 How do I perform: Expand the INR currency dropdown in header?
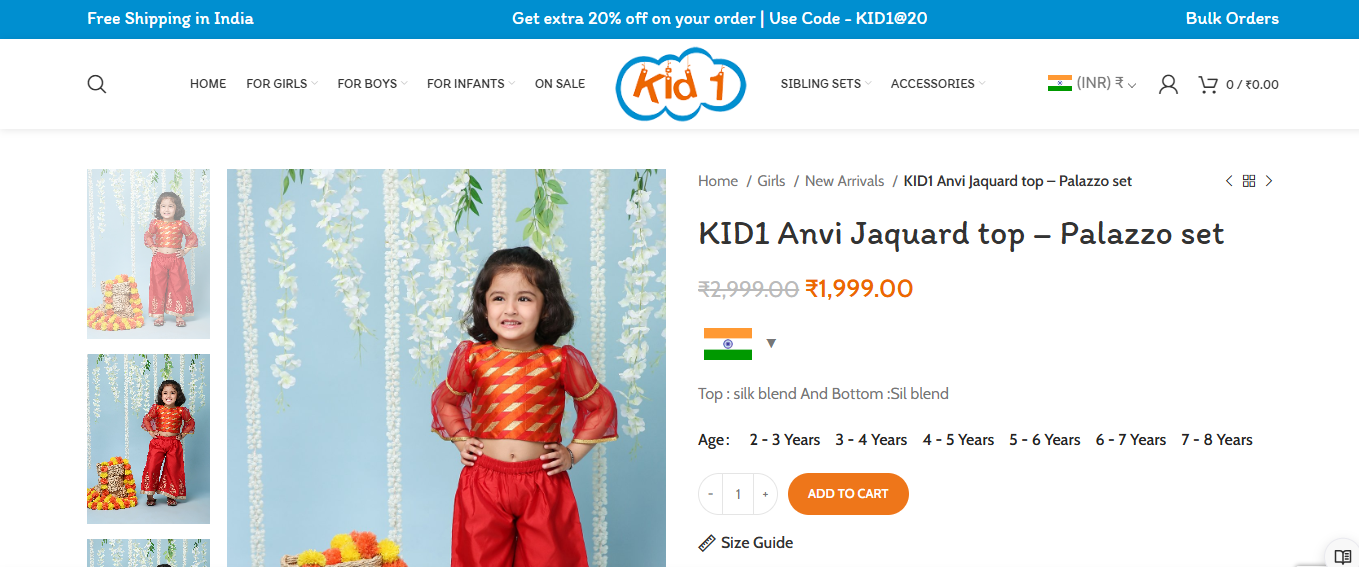click(1092, 84)
